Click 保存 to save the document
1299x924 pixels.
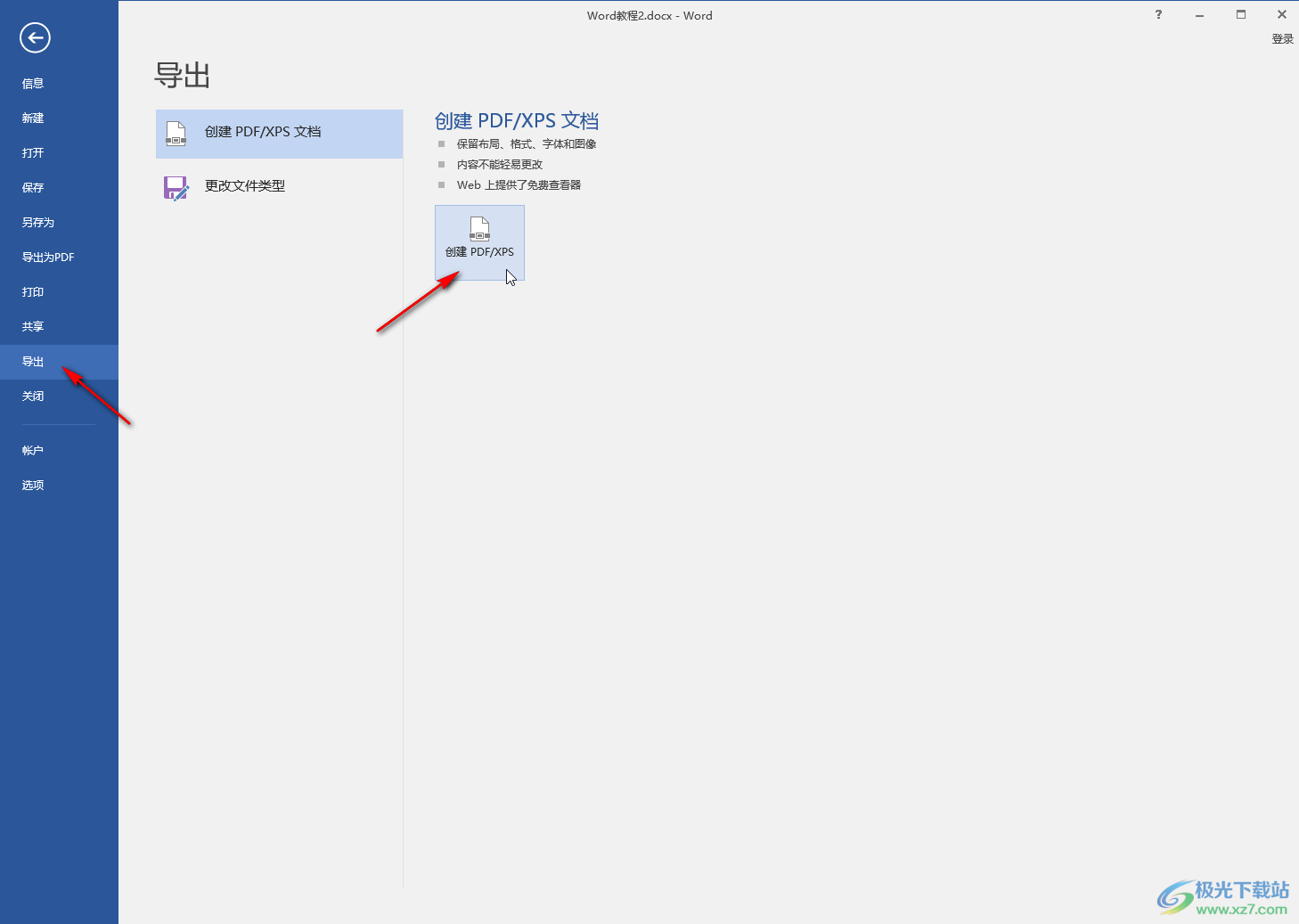point(59,187)
